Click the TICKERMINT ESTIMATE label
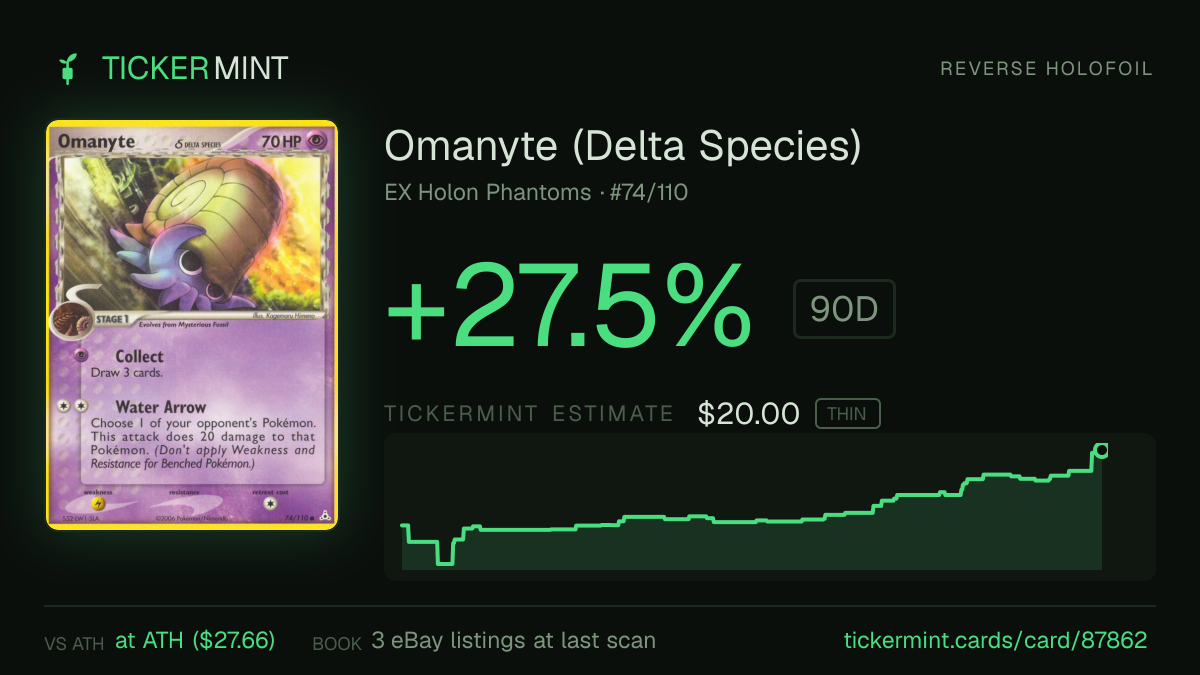The height and width of the screenshot is (675, 1200). point(529,414)
